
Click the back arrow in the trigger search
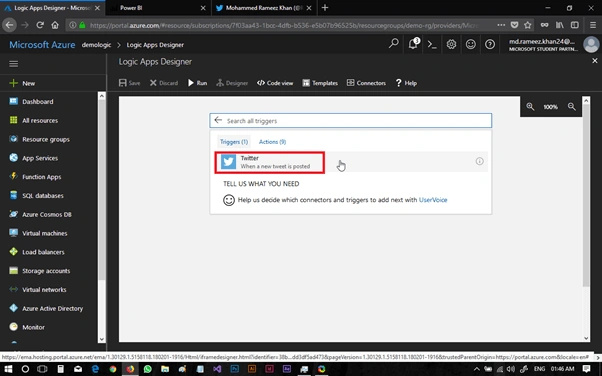(218, 120)
